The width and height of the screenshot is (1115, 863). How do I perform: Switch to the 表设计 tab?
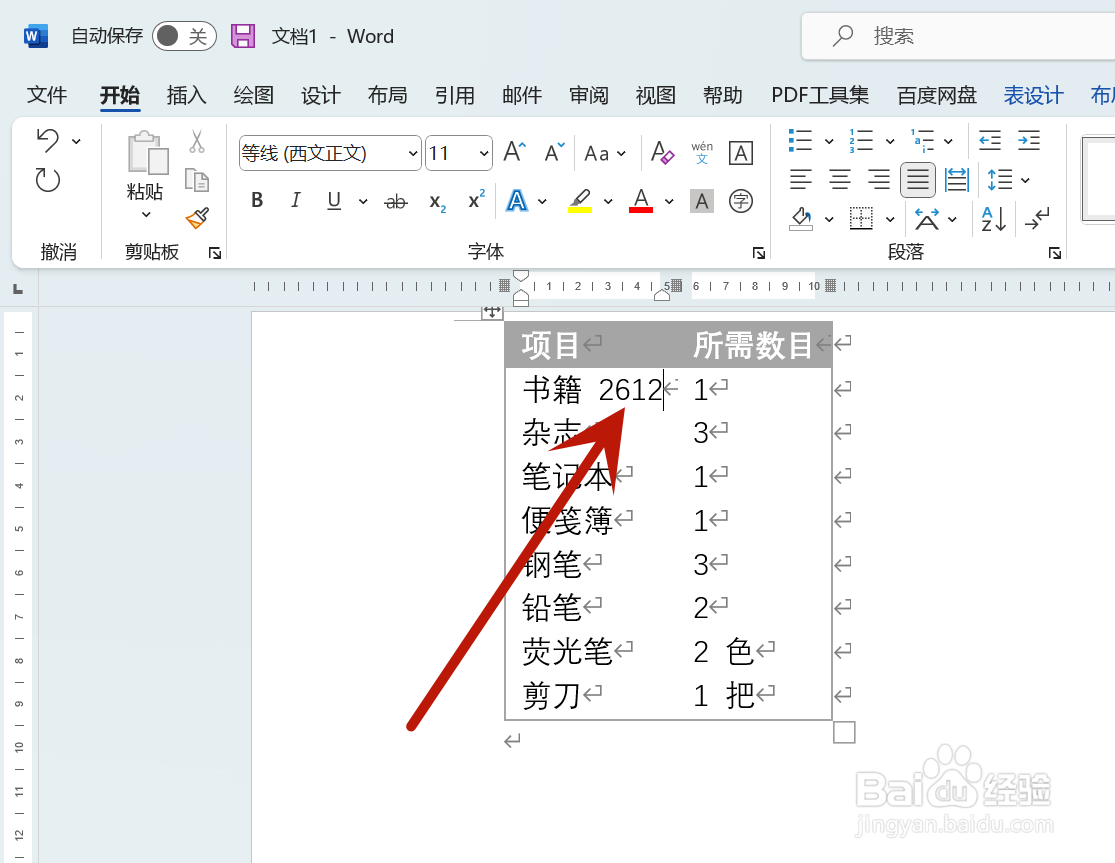pyautogui.click(x=1033, y=95)
